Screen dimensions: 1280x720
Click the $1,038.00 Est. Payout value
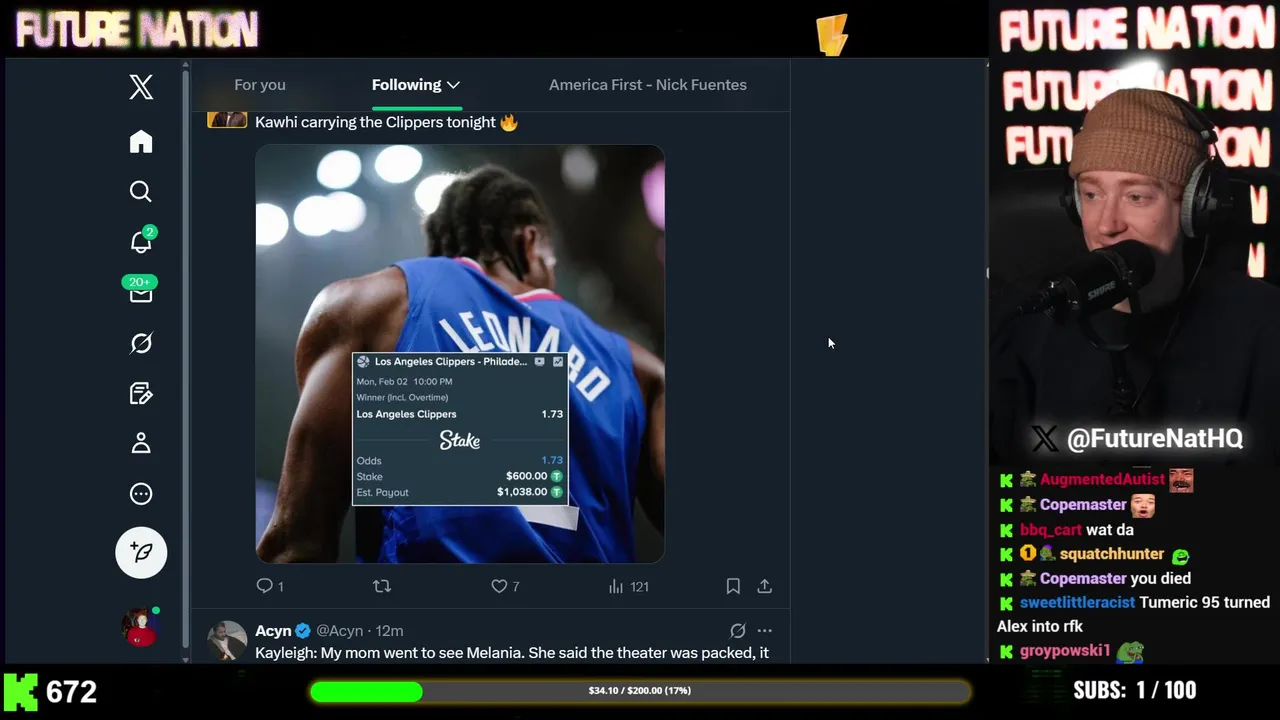click(x=522, y=492)
